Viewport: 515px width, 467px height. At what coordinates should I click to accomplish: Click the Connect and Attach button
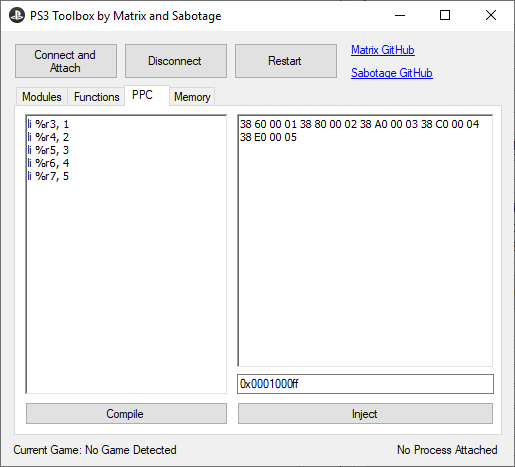coord(66,61)
